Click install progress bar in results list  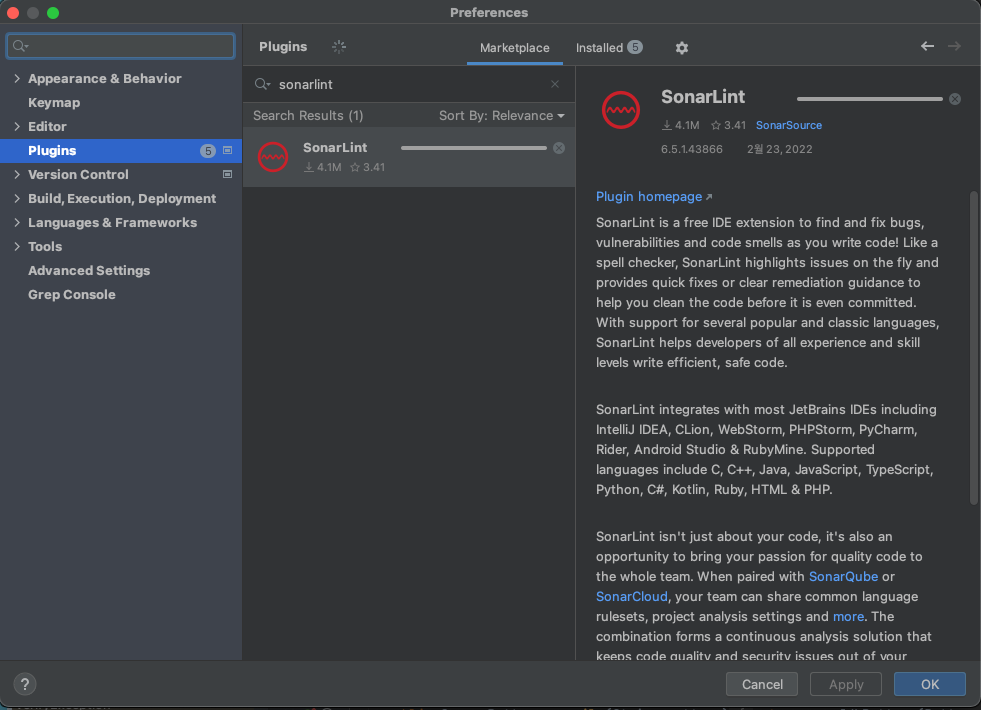[x=474, y=148]
